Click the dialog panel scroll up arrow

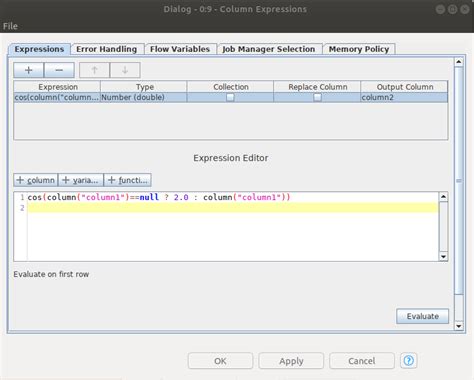(459, 62)
